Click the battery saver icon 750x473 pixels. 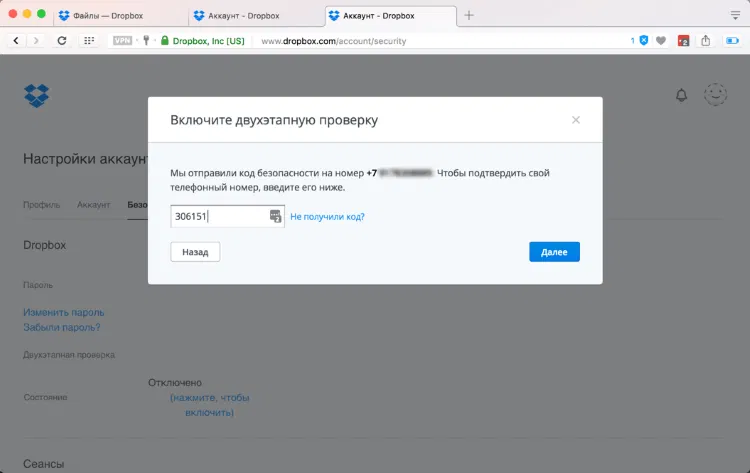732,41
